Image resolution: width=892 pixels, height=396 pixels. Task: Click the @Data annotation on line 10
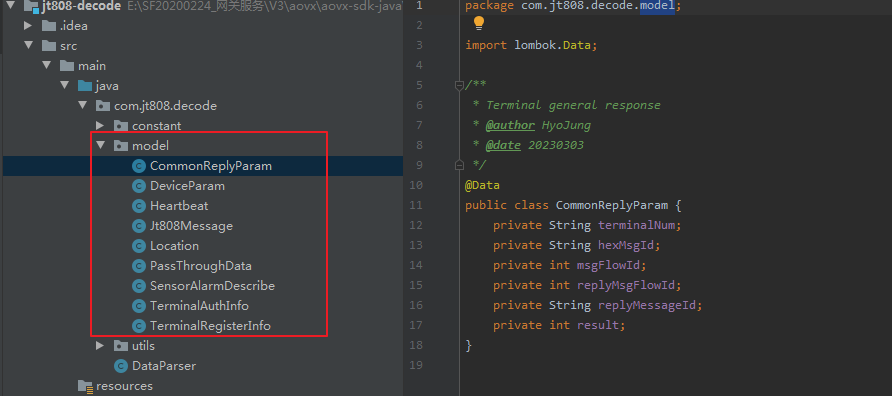(482, 185)
